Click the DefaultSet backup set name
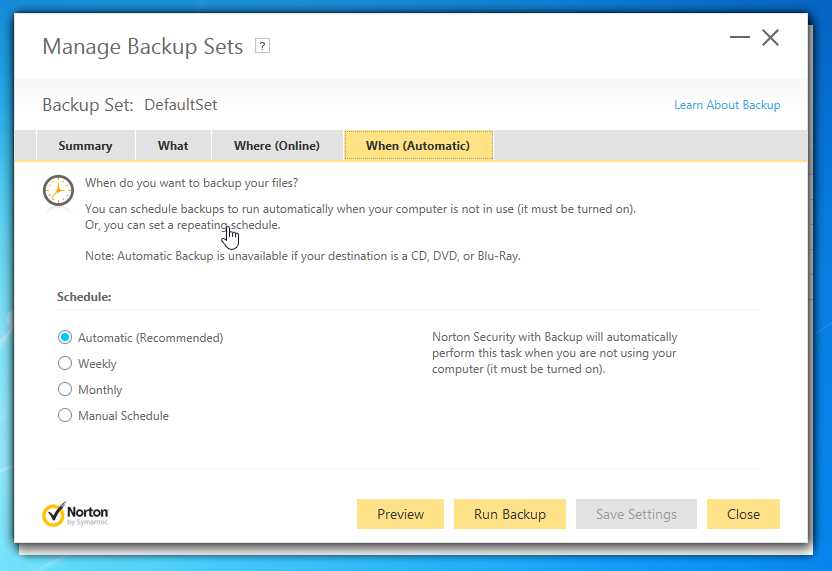The width and height of the screenshot is (832, 571). click(181, 105)
